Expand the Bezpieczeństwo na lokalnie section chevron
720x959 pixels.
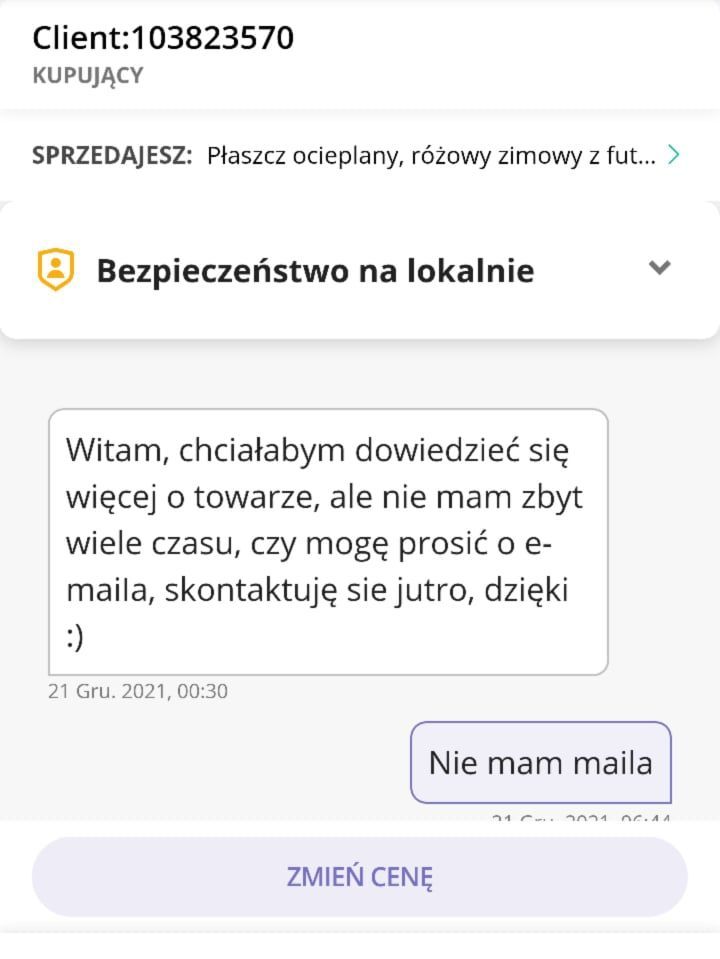[x=659, y=268]
